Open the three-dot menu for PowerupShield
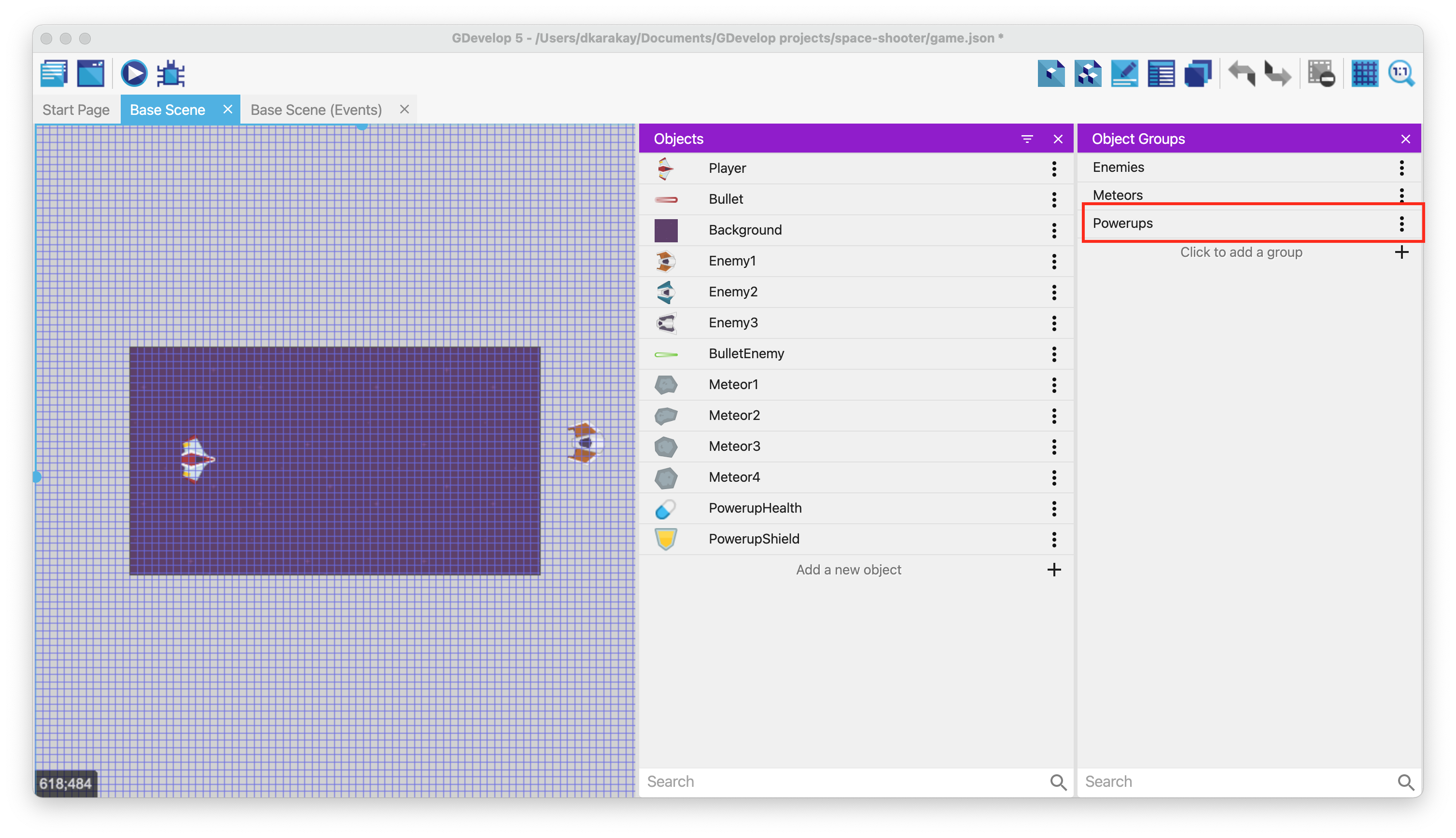Screen dimensions: 1456x838 tap(1054, 539)
